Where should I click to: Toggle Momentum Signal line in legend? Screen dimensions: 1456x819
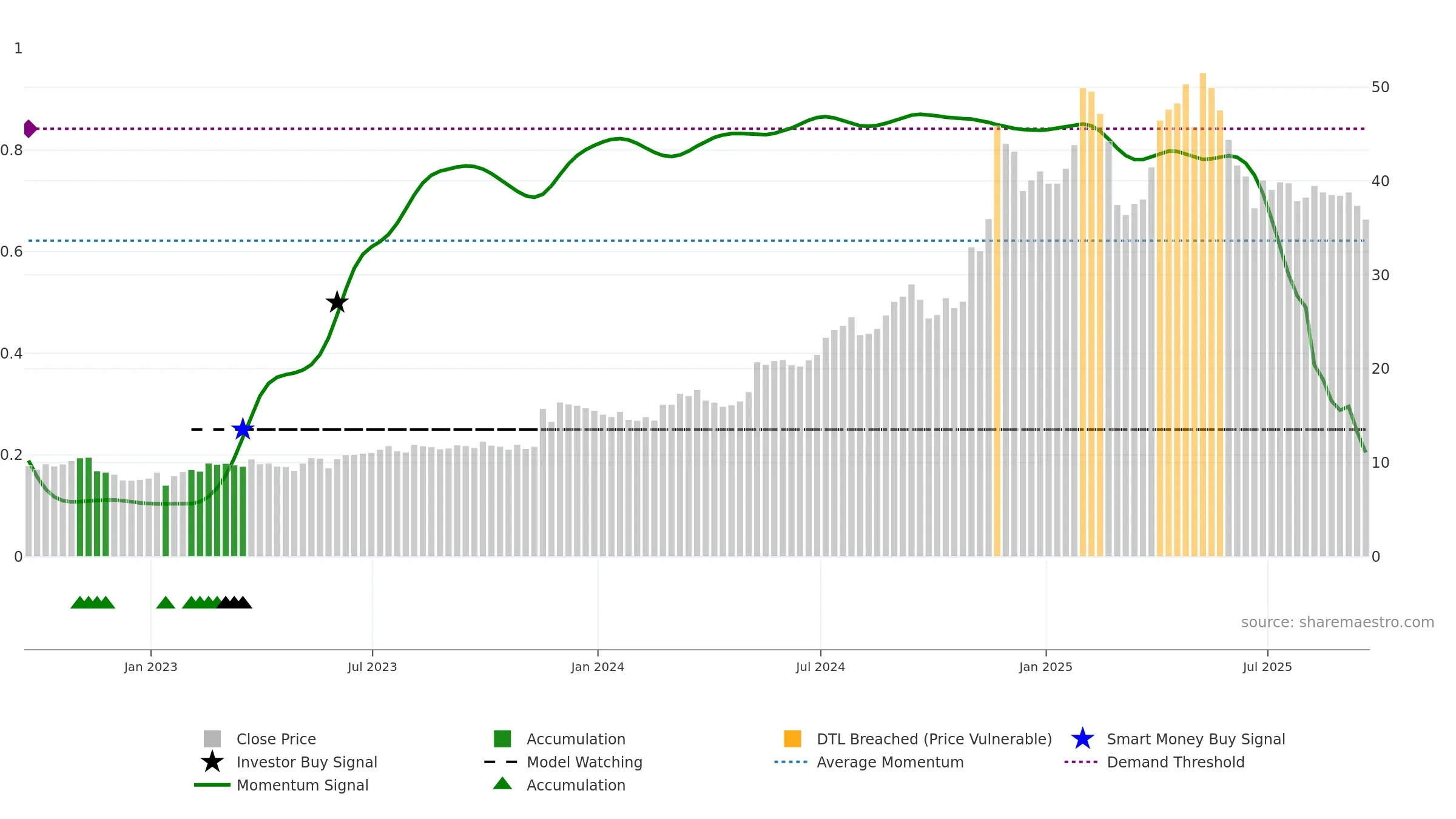coord(302,785)
